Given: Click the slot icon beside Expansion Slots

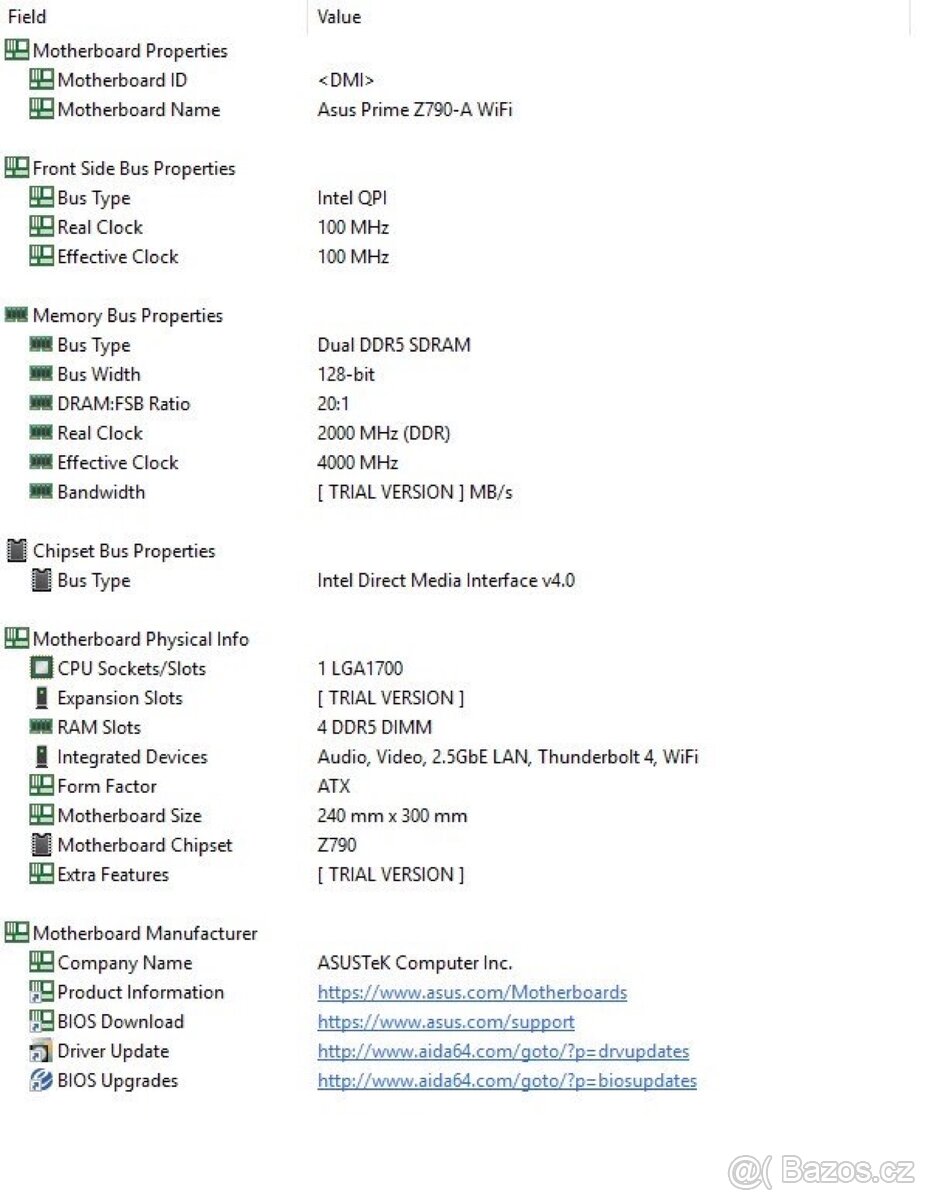Looking at the screenshot, I should tap(41, 697).
